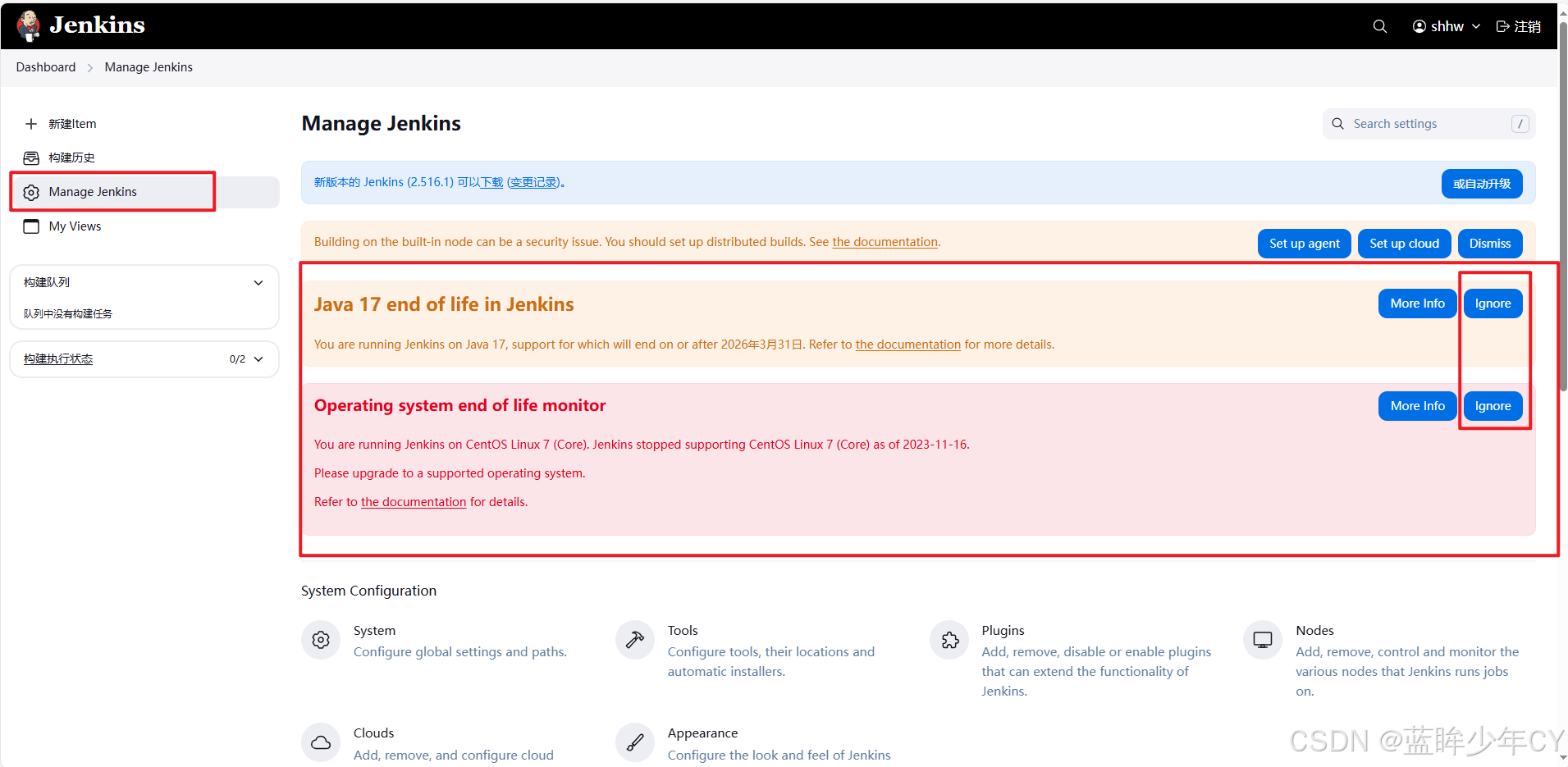Screen dimensions: 1568x767
Task: Click the 构建历史 build history icon
Action: 31,158
